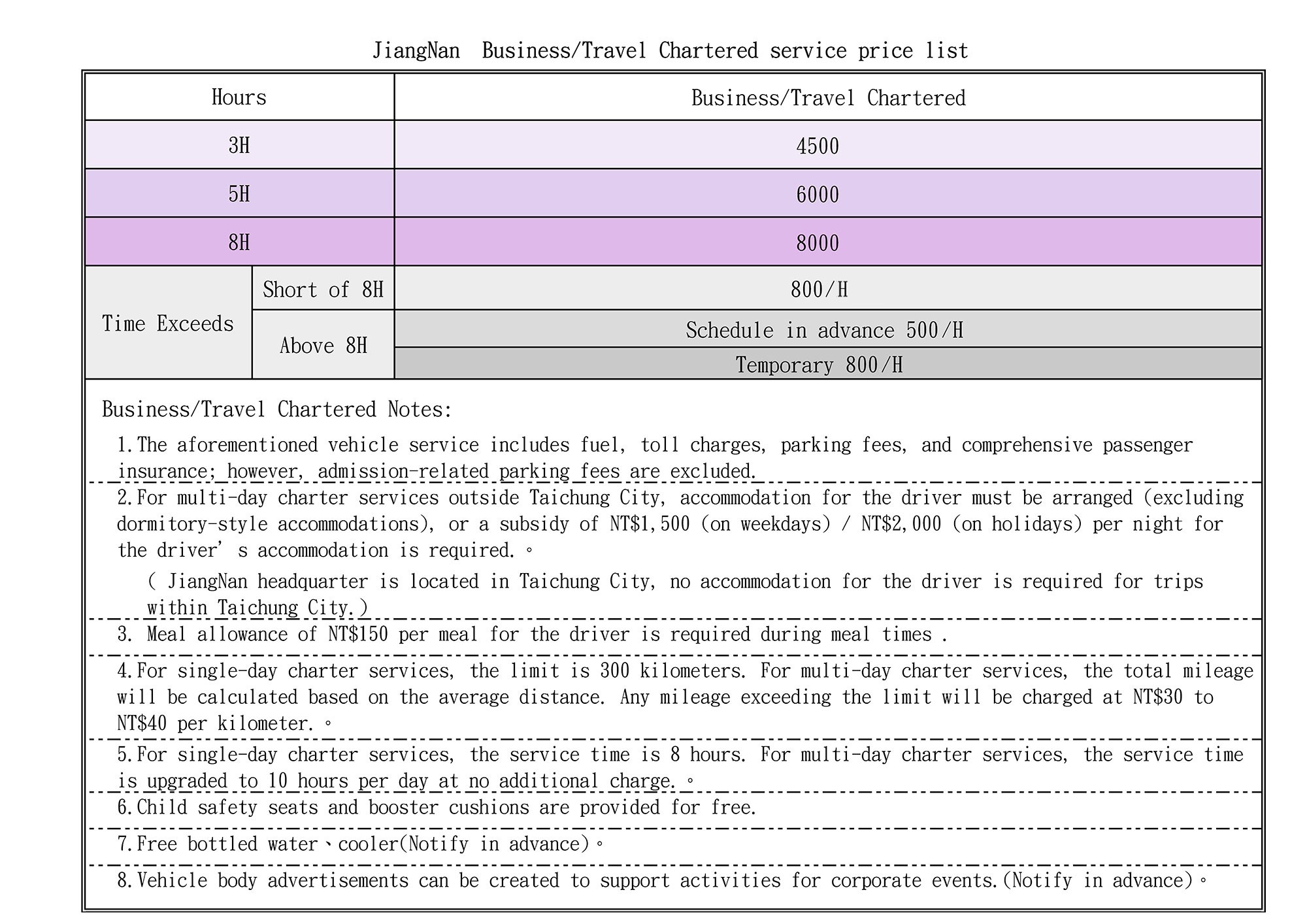The height and width of the screenshot is (924, 1307).
Task: Click note 3 about NT$150 meal allowance
Action: [x=533, y=634]
